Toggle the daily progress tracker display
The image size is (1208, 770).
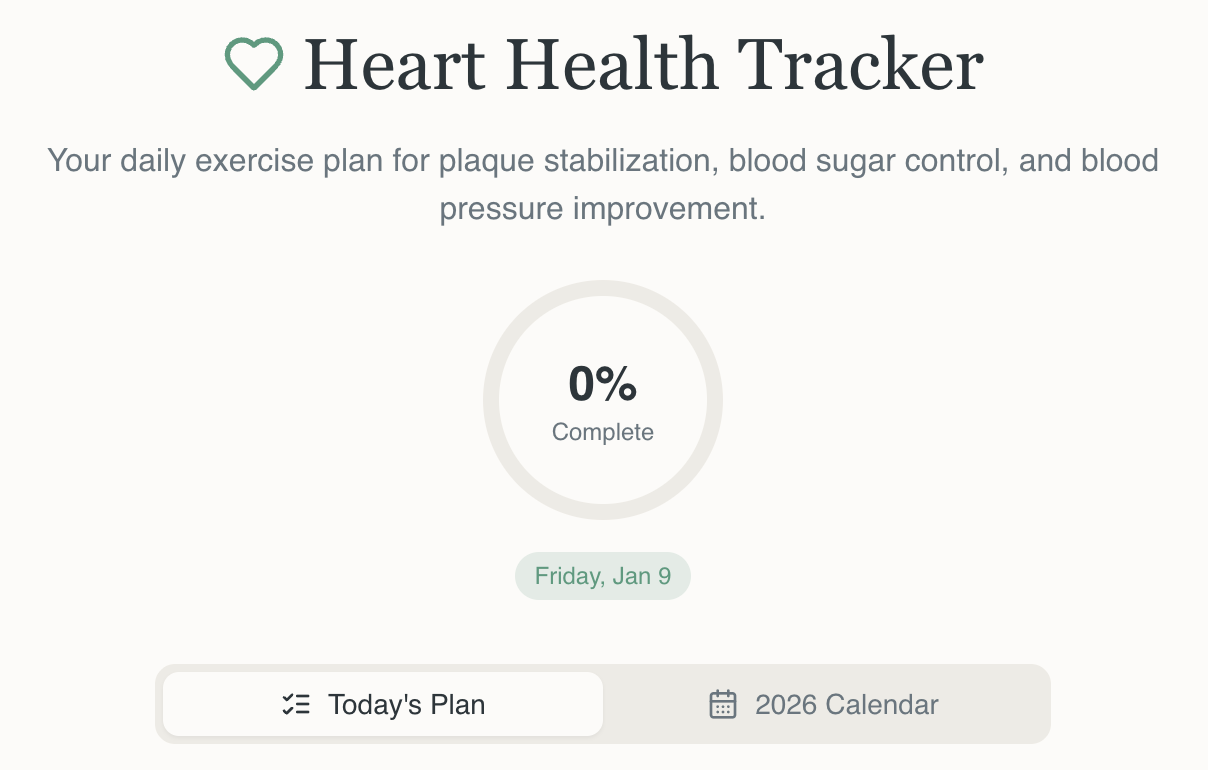[x=602, y=399]
